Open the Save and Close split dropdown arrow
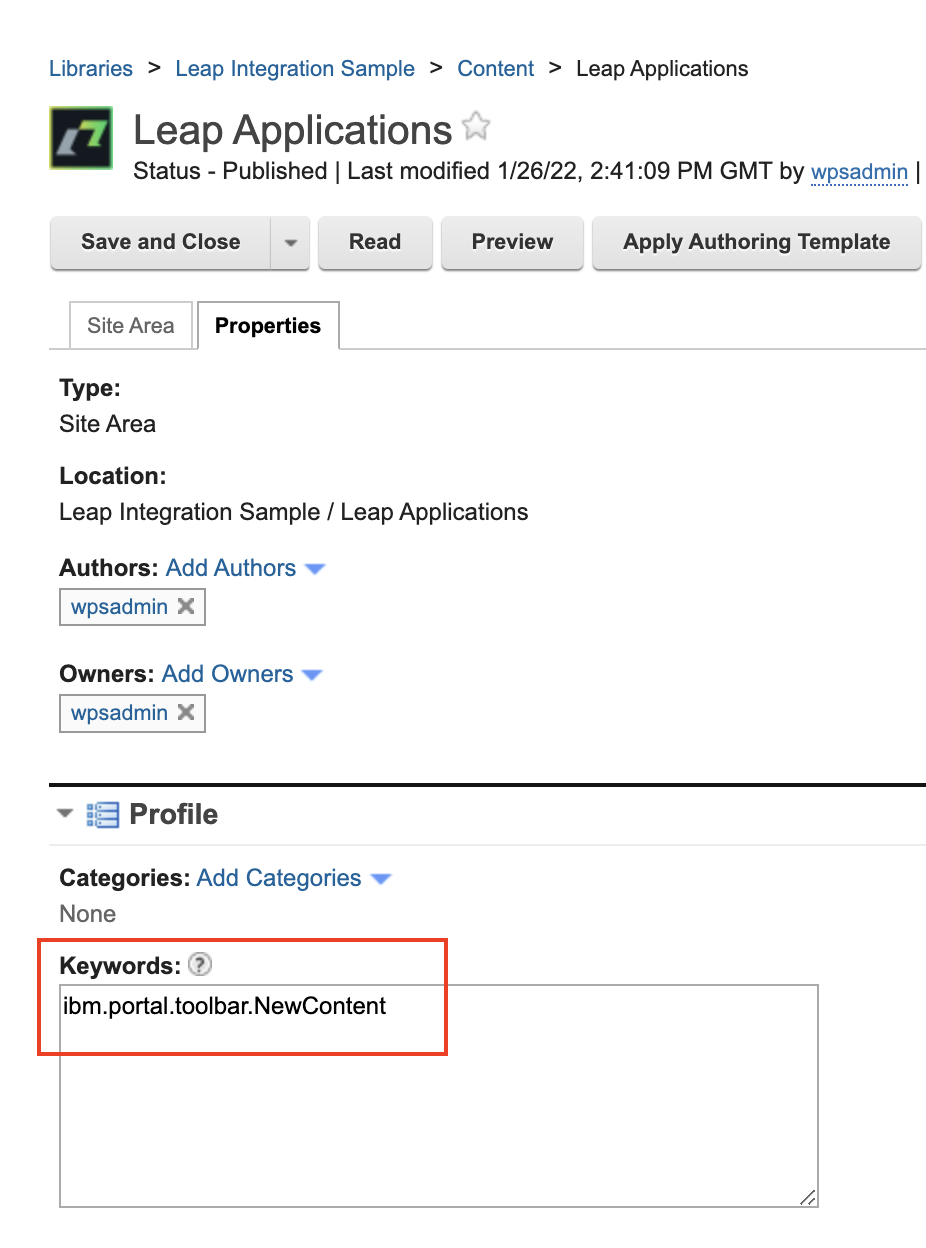 290,242
